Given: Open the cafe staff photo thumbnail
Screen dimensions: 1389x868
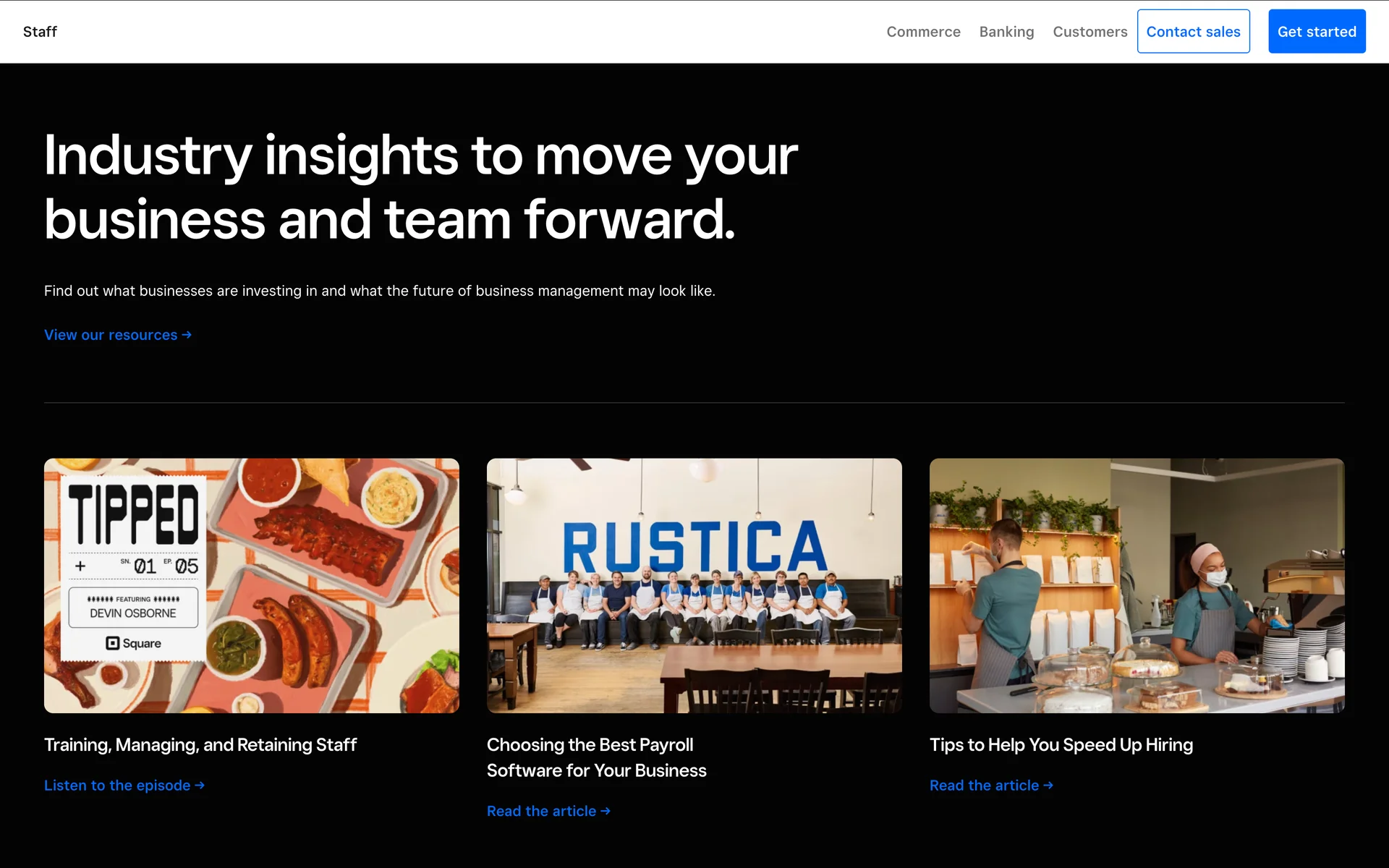Looking at the screenshot, I should pos(1137,585).
